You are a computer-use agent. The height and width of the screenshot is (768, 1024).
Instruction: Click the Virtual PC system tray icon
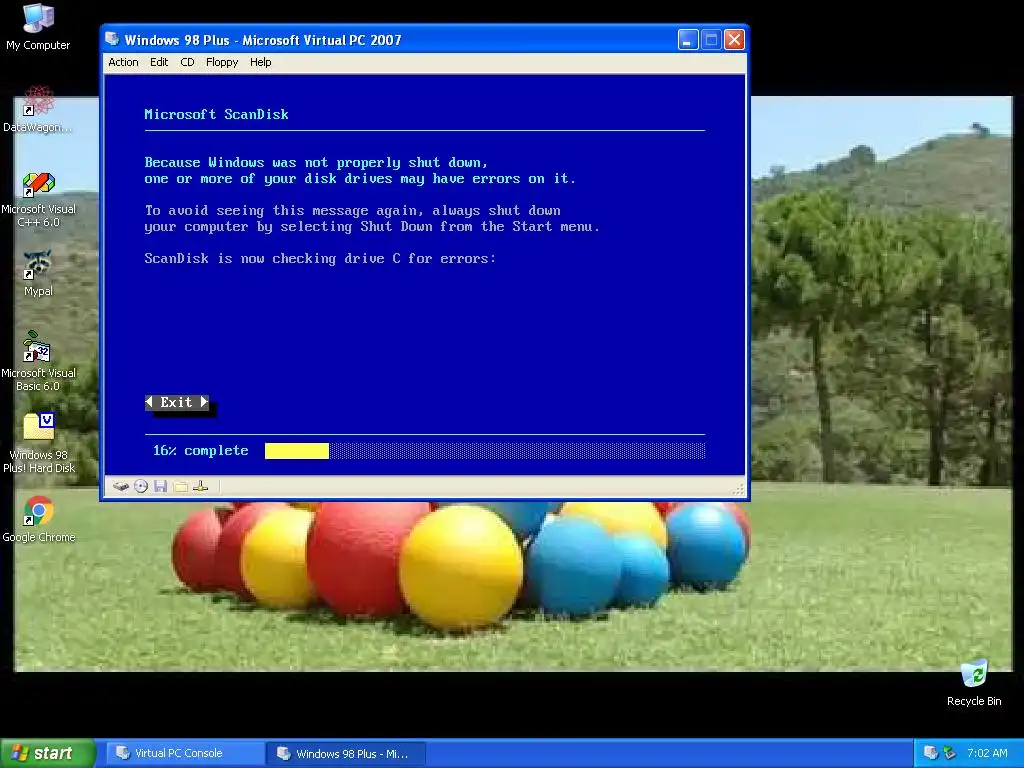[x=931, y=753]
